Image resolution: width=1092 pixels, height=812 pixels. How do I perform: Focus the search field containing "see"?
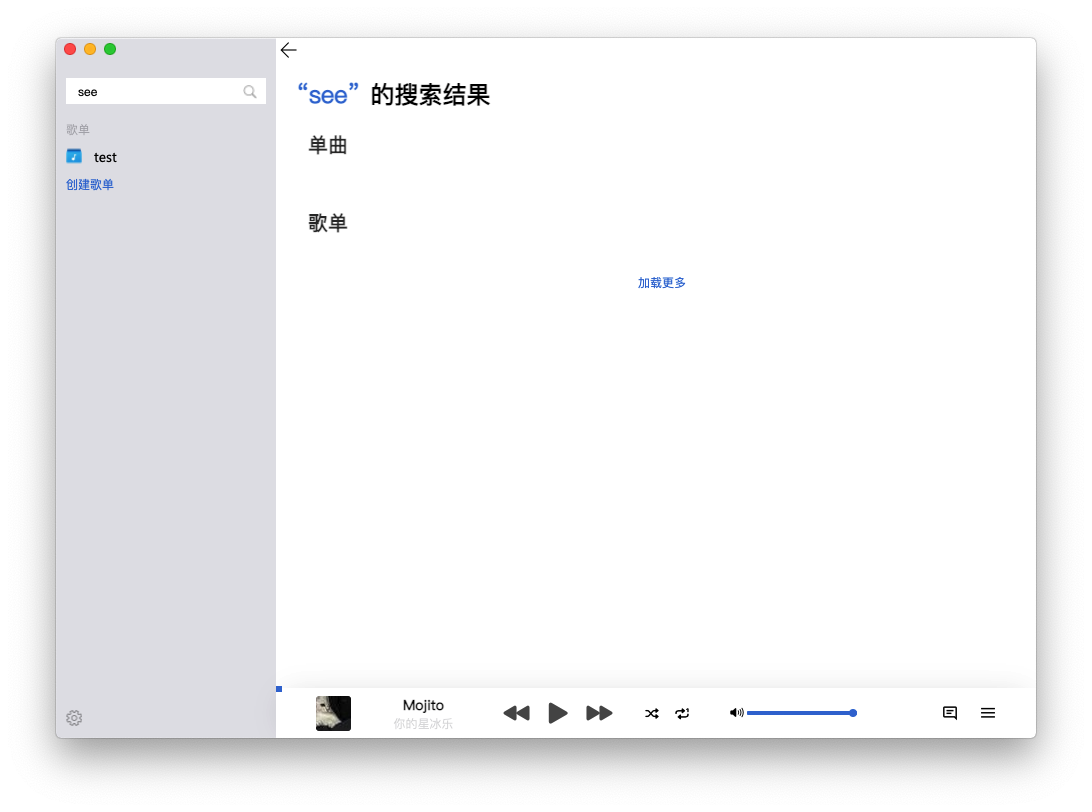pyautogui.click(x=166, y=91)
